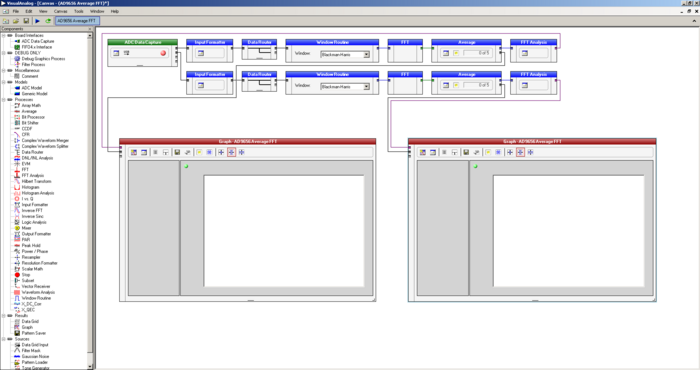
Task: Select ADC Model in Components tree
Action: [32, 88]
